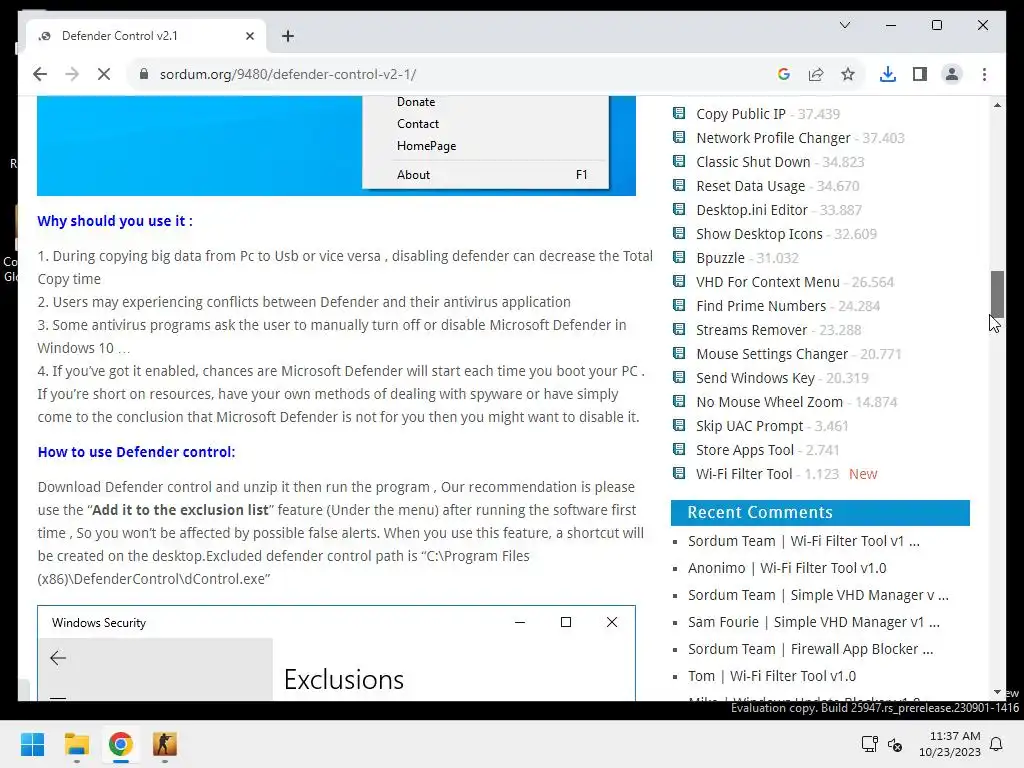This screenshot has width=1024, height=768.
Task: Click icon beside Copy Public IP
Action: click(x=679, y=113)
